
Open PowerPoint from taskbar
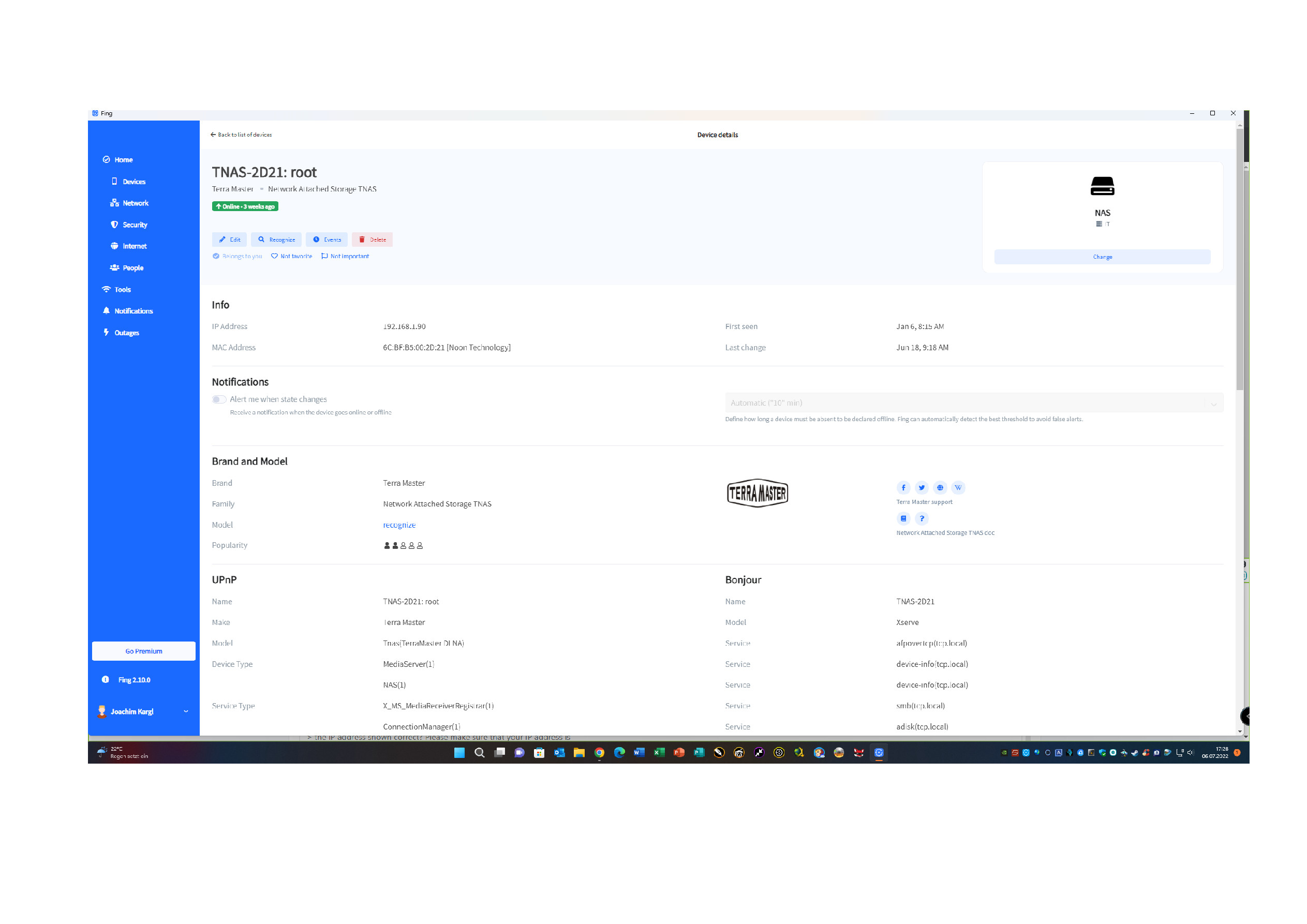[x=679, y=753]
